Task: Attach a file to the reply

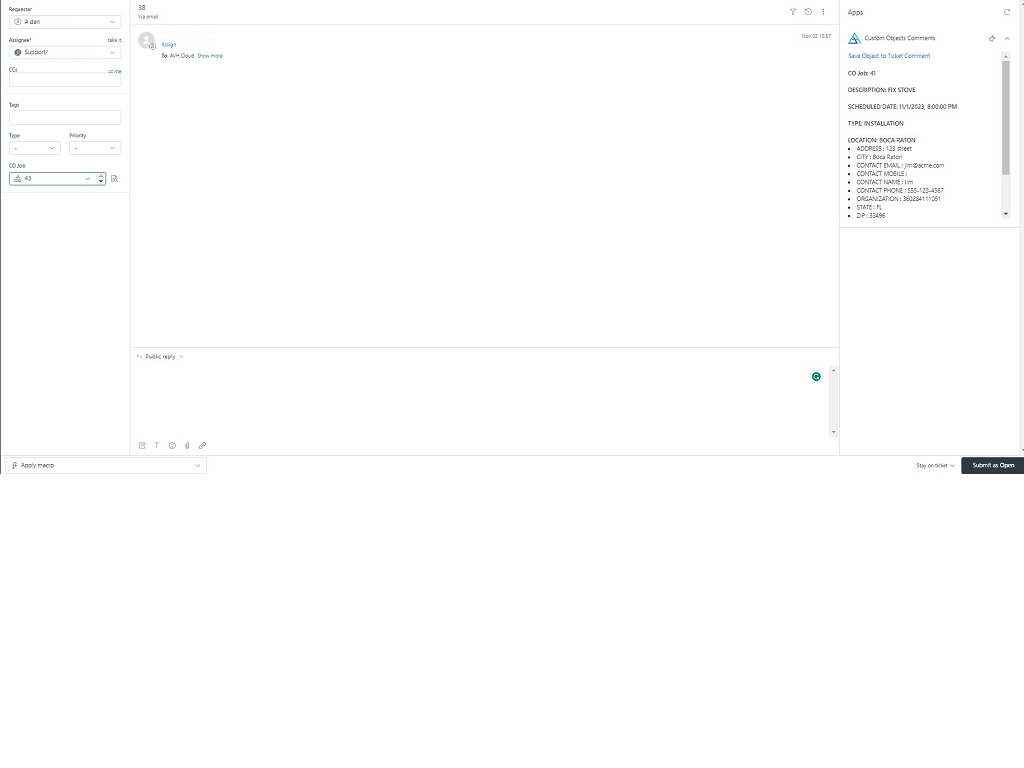Action: tap(187, 445)
